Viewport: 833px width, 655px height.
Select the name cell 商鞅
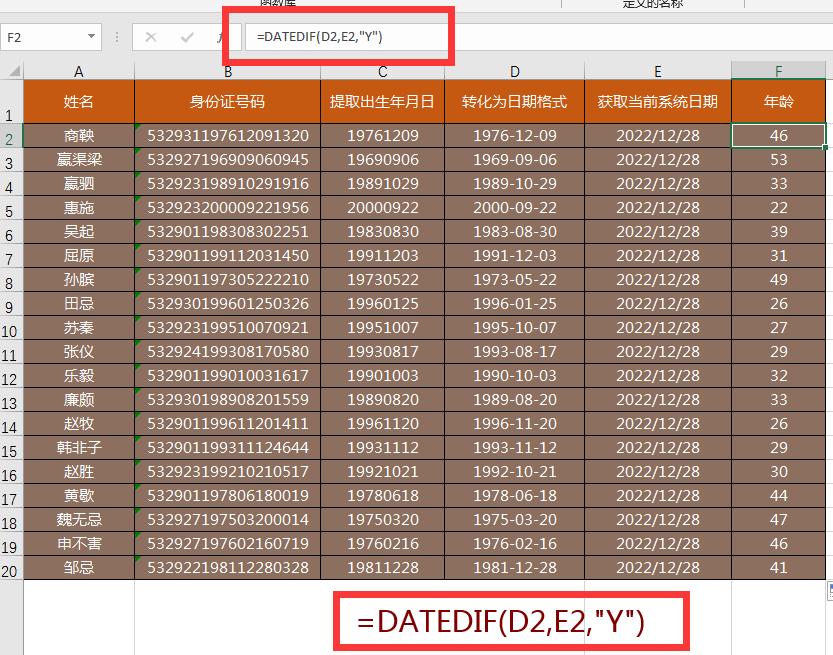[x=79, y=136]
